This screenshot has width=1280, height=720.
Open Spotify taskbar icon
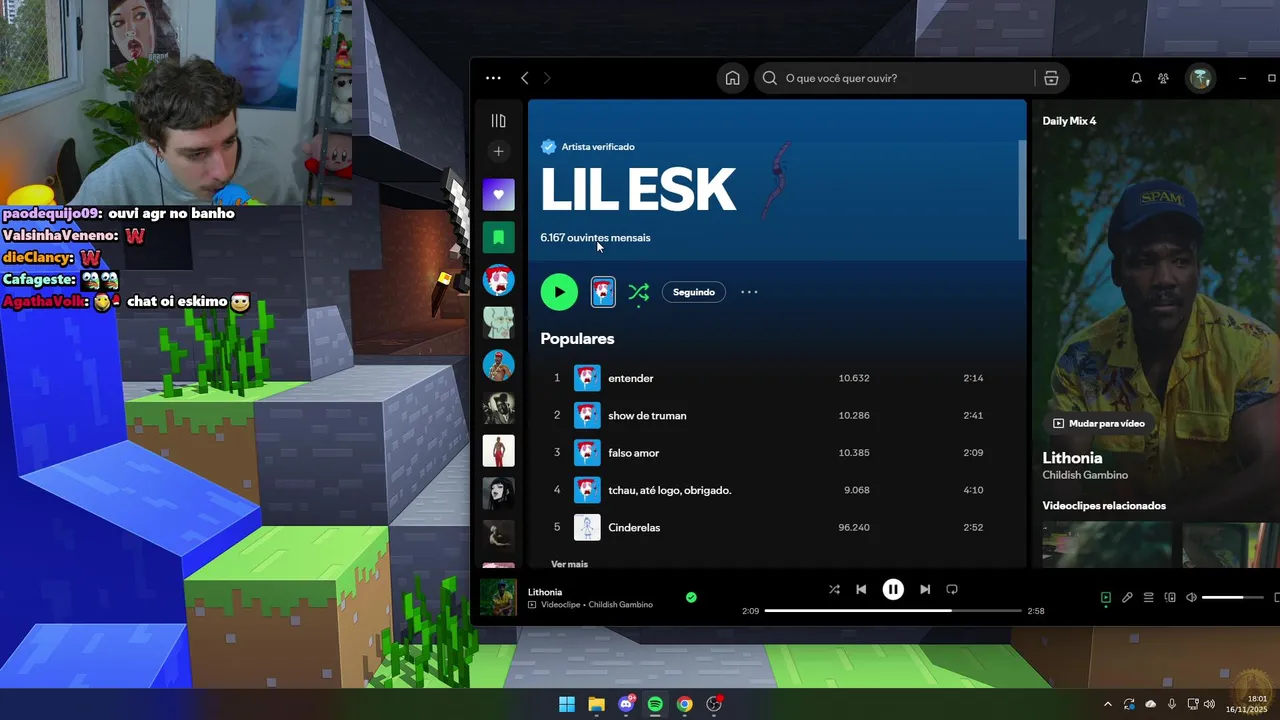(655, 704)
